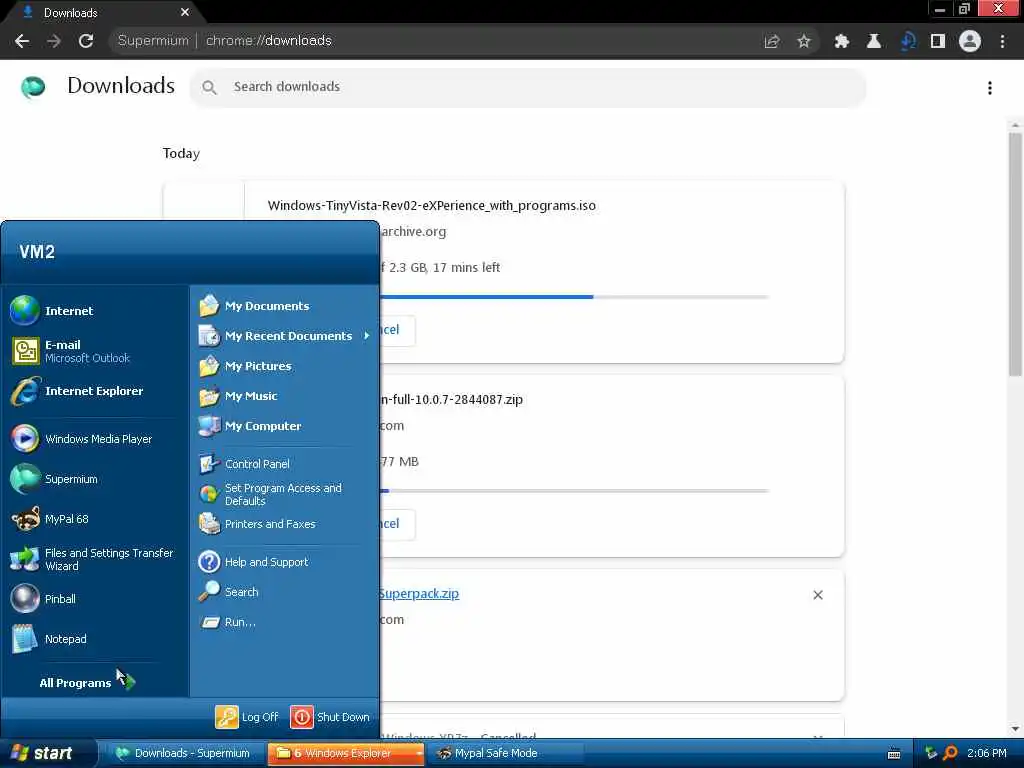Open Internet from the Start menu
This screenshot has width=1024, height=768.
pyautogui.click(x=52, y=310)
